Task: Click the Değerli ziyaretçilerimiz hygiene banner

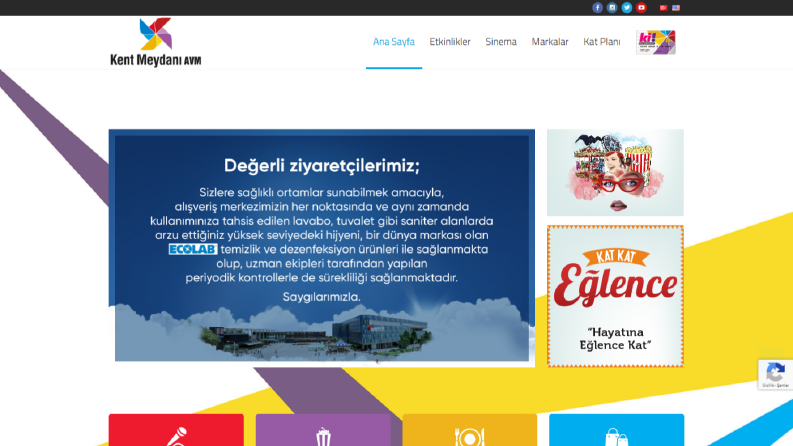Action: pyautogui.click(x=322, y=248)
